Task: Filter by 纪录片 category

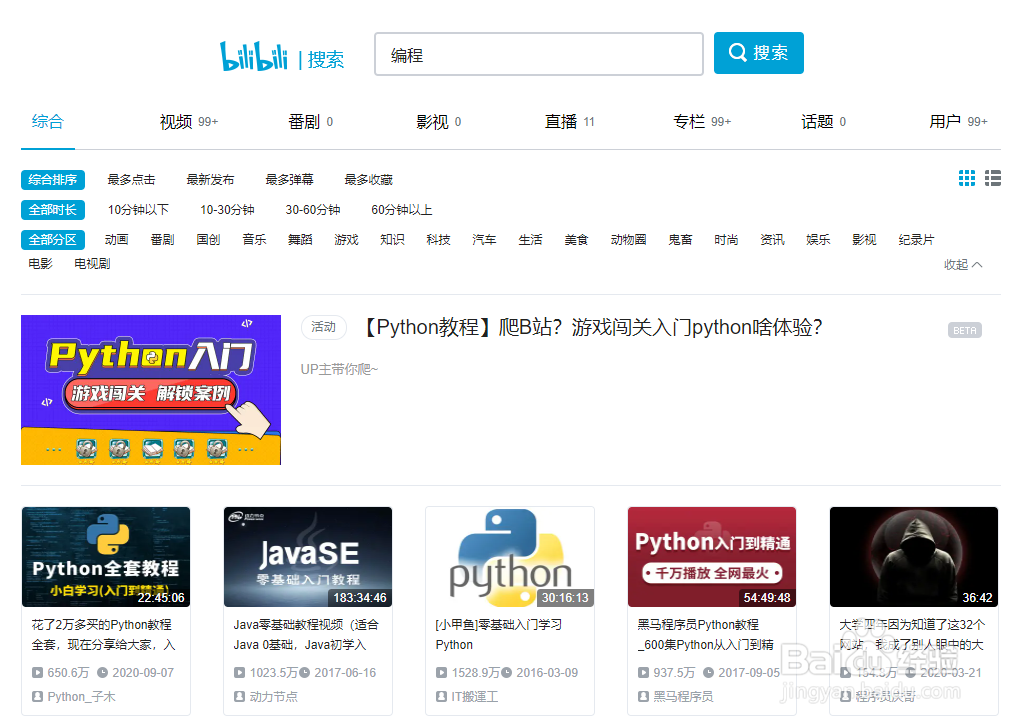Action: 916,240
